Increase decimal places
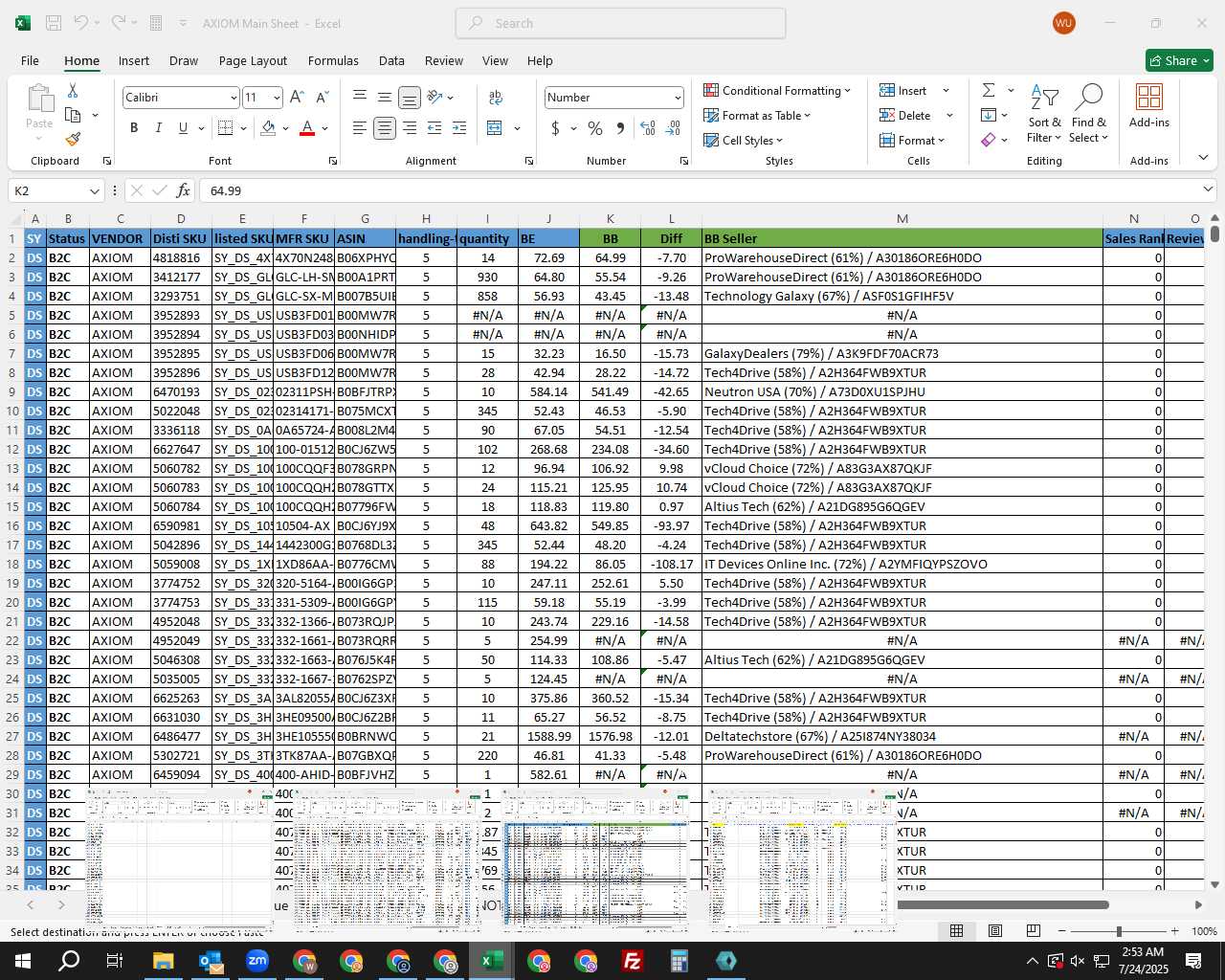The image size is (1225, 980). click(x=648, y=128)
